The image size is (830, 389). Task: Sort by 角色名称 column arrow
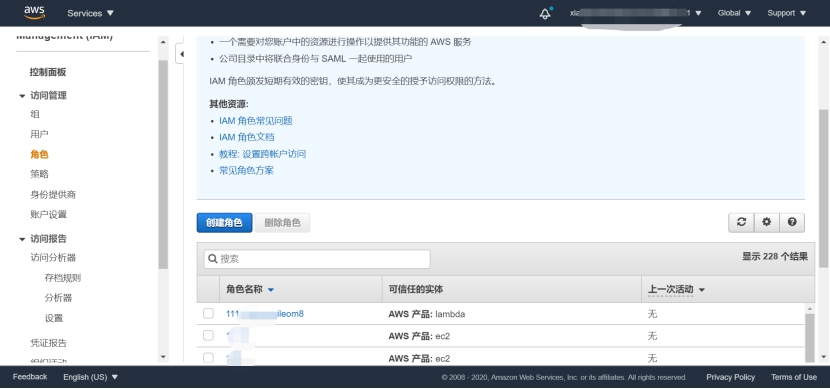[271, 290]
